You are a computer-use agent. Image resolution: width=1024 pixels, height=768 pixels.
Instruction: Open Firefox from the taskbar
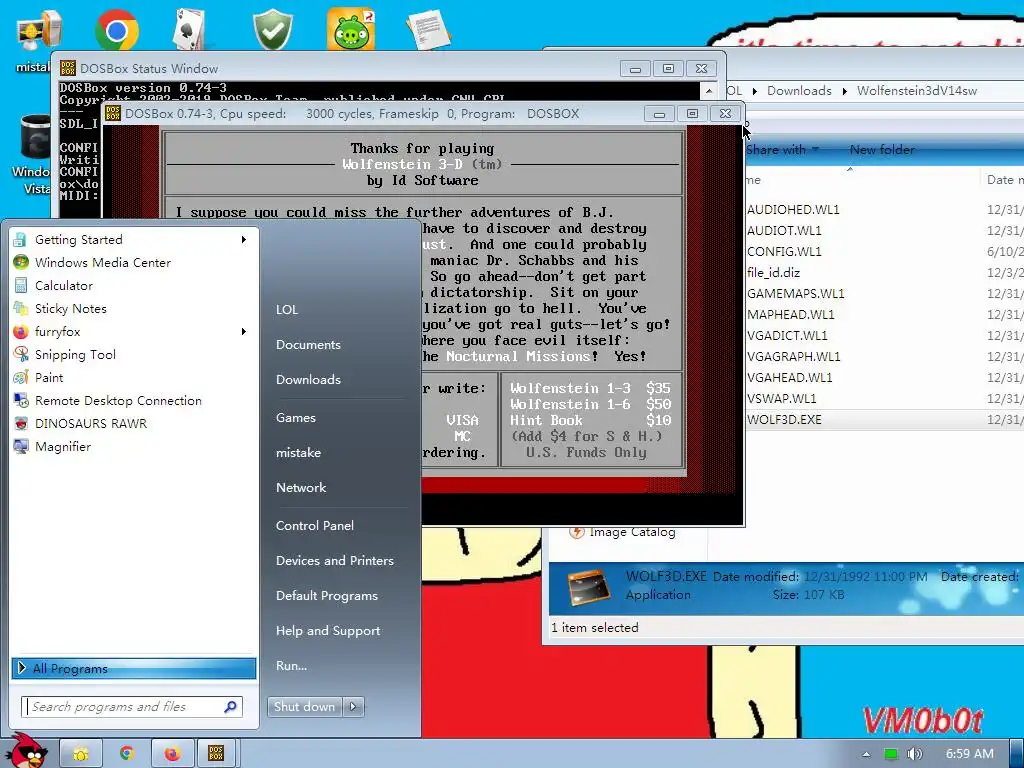pos(172,754)
